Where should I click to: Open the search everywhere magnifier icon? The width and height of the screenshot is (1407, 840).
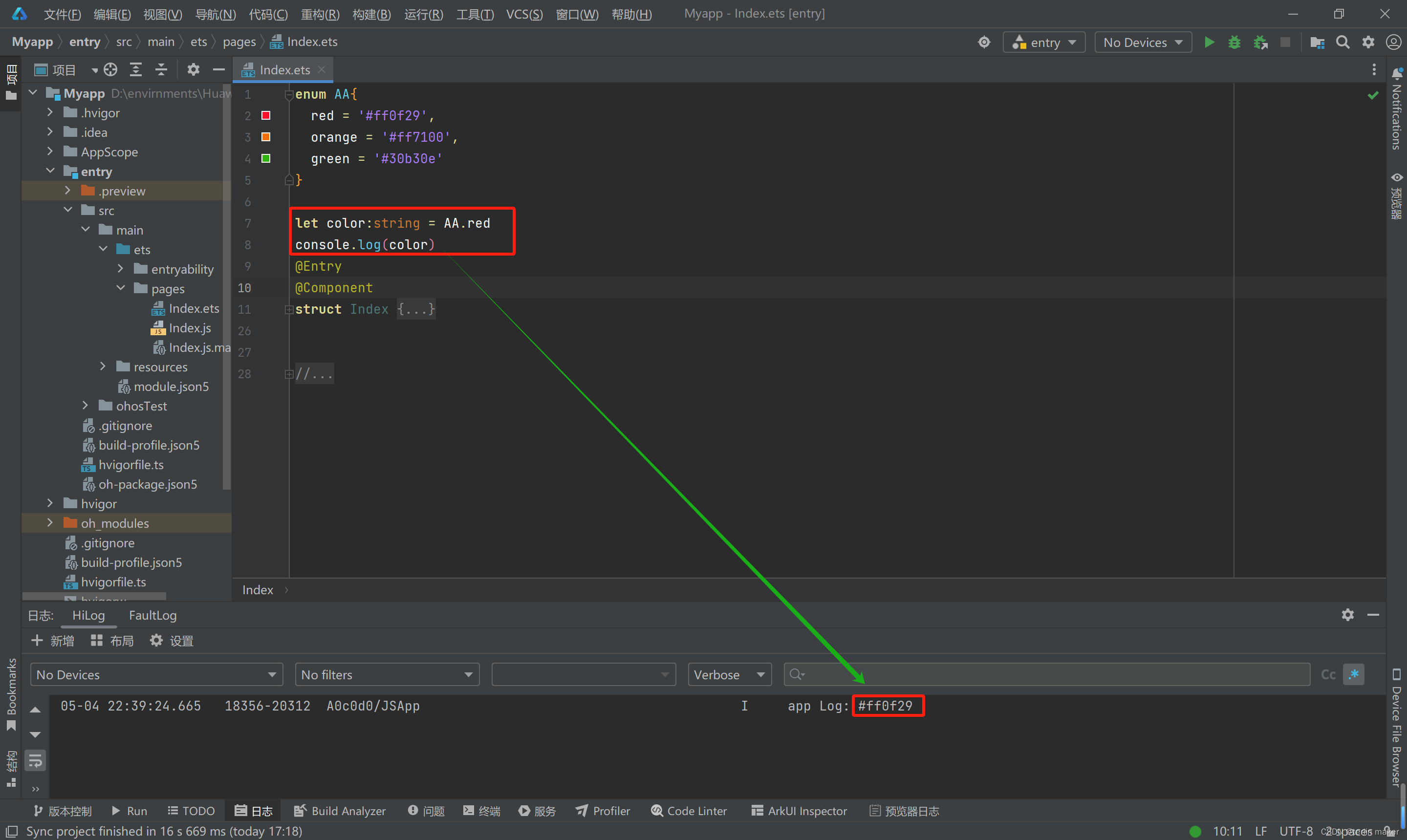[1342, 43]
